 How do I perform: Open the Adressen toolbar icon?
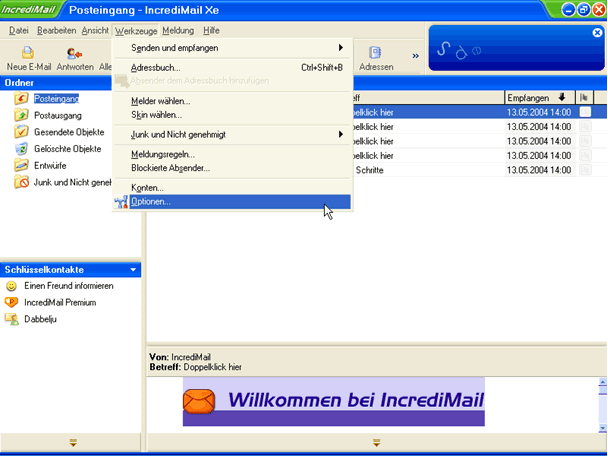point(375,52)
